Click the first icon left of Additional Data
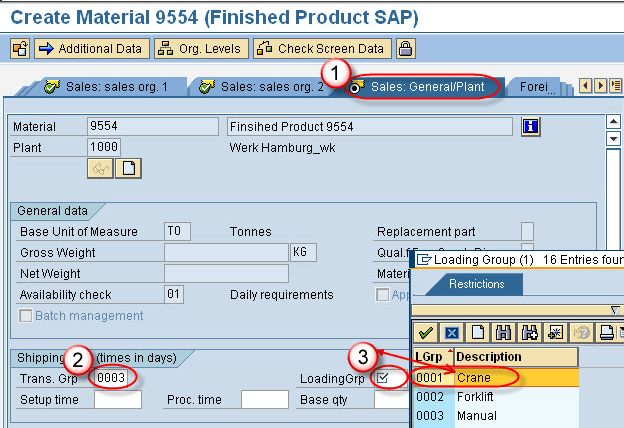The image size is (624, 428). coord(20,48)
